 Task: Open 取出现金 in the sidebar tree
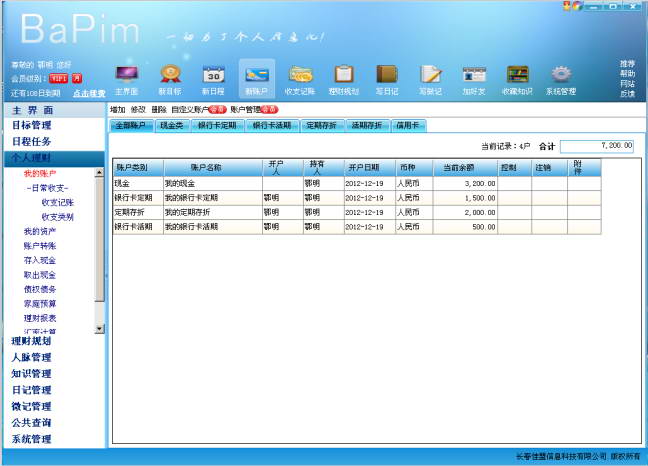coord(40,275)
